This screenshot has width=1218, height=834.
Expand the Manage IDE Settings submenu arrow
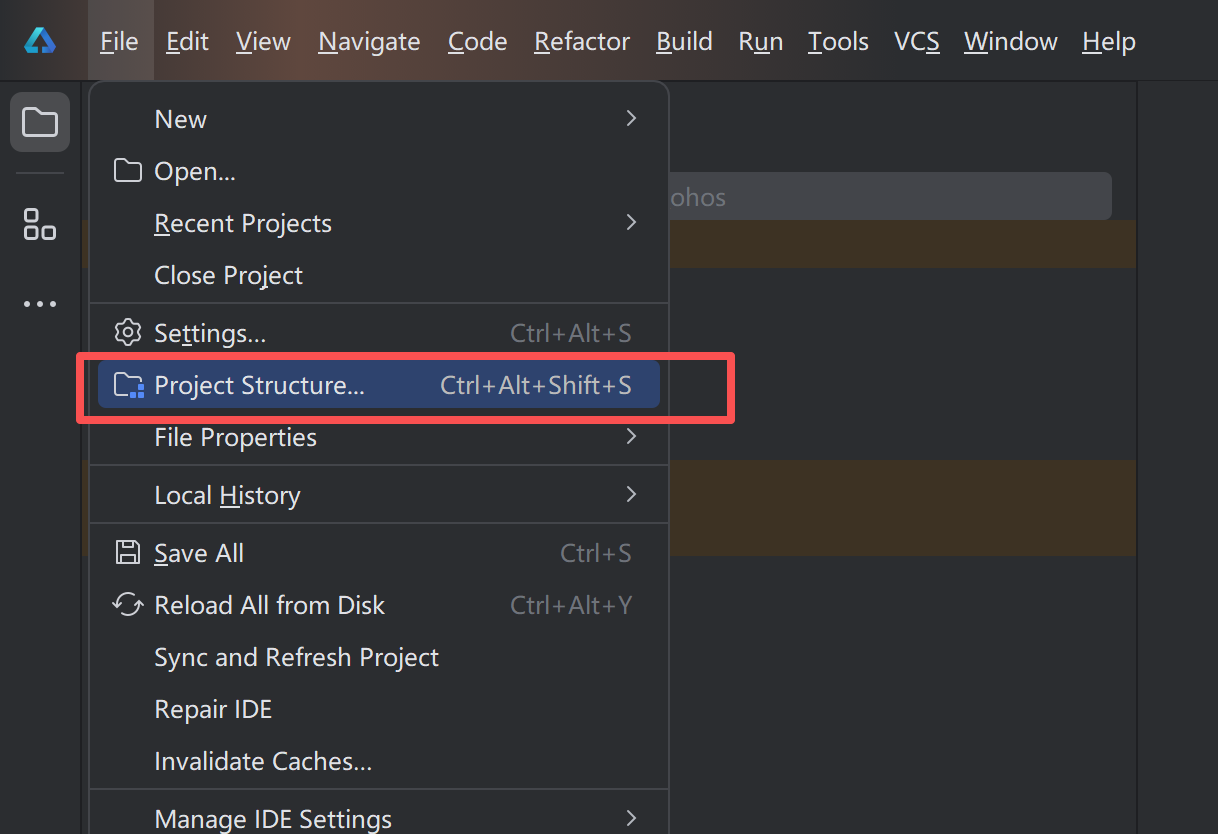(631, 818)
